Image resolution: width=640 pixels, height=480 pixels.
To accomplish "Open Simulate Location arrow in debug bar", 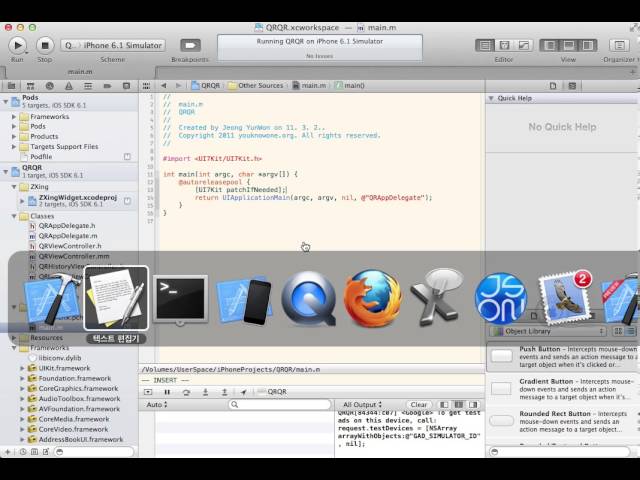I will coord(243,392).
